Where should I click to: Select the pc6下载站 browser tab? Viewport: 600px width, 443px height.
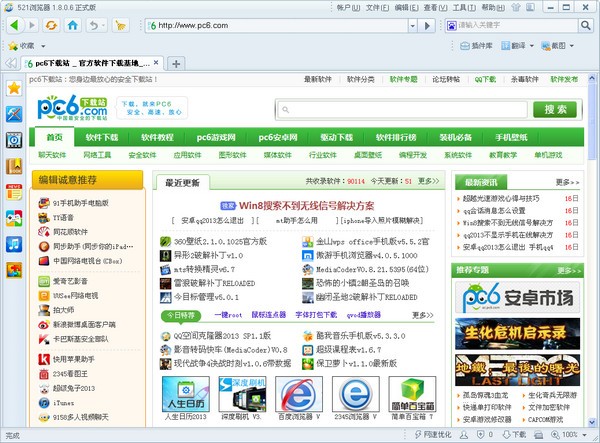[x=92, y=63]
